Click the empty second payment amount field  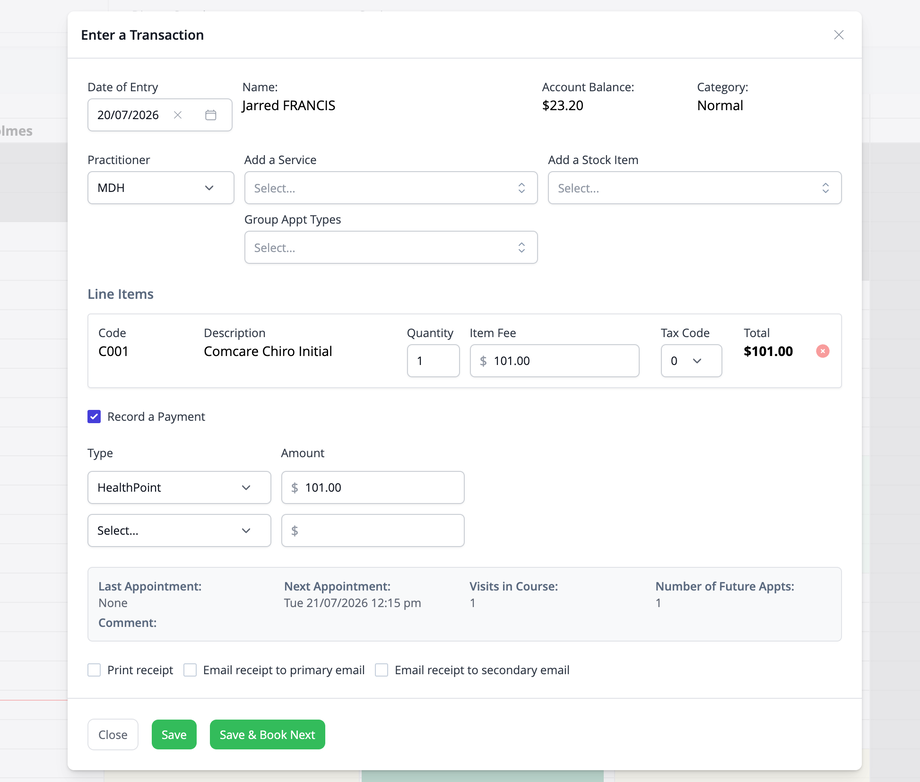[x=373, y=530]
